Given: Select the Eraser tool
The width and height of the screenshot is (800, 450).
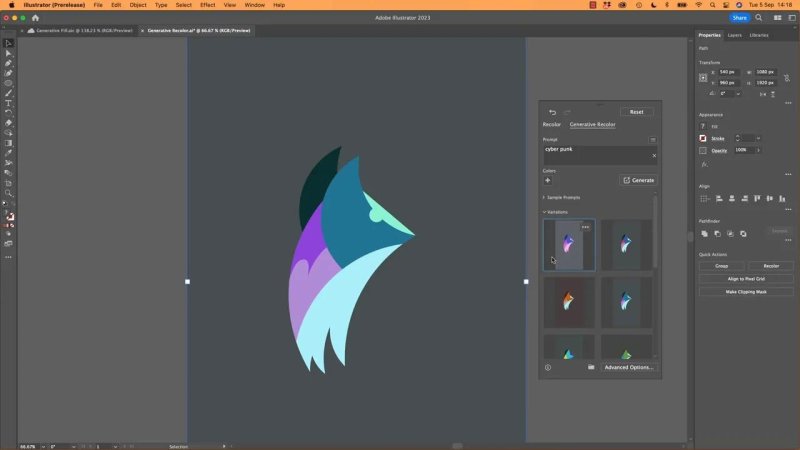Looking at the screenshot, I should coord(8,123).
